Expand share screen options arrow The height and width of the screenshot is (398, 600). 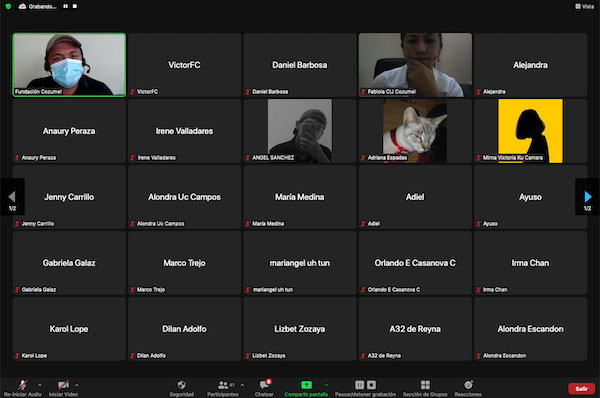(x=326, y=385)
